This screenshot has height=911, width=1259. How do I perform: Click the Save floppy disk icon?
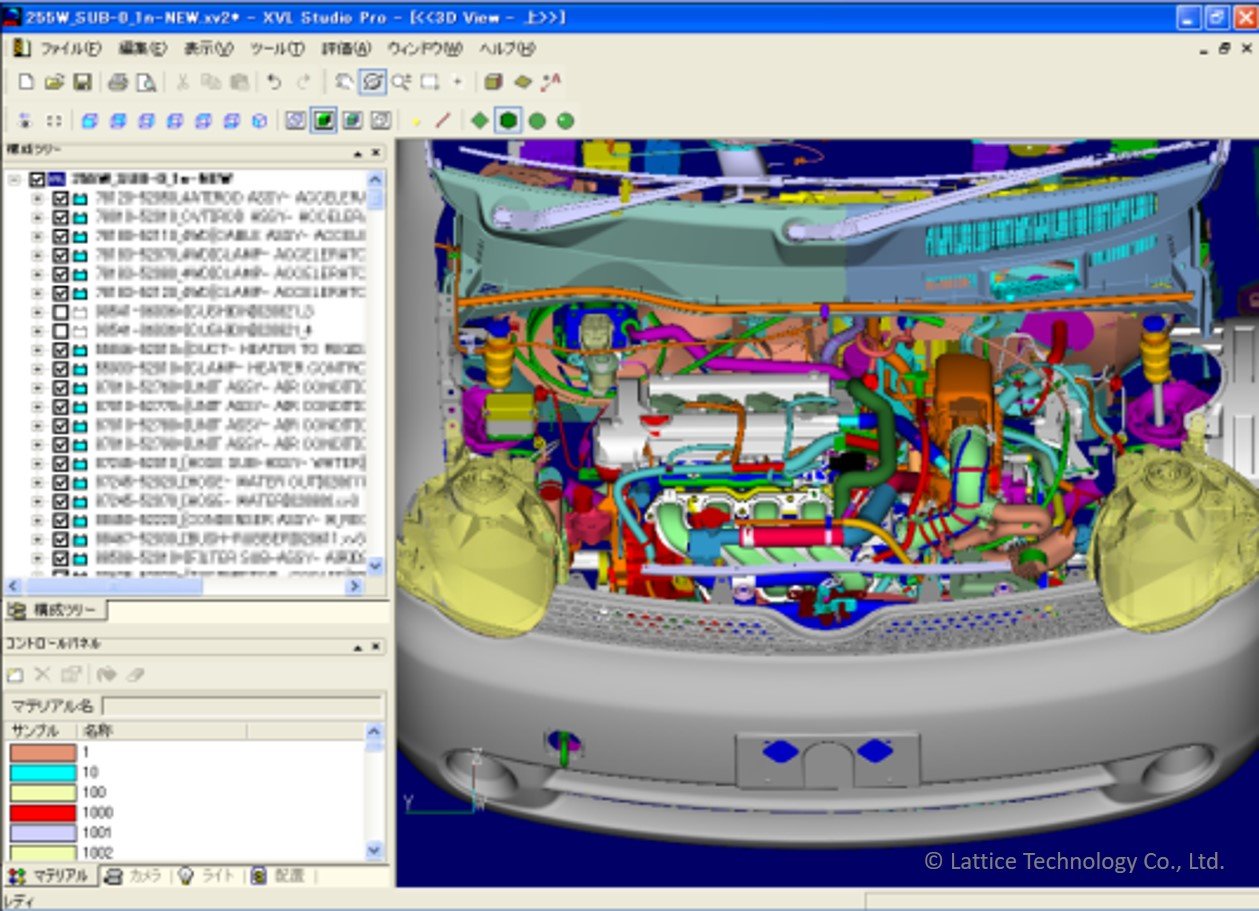[x=83, y=82]
